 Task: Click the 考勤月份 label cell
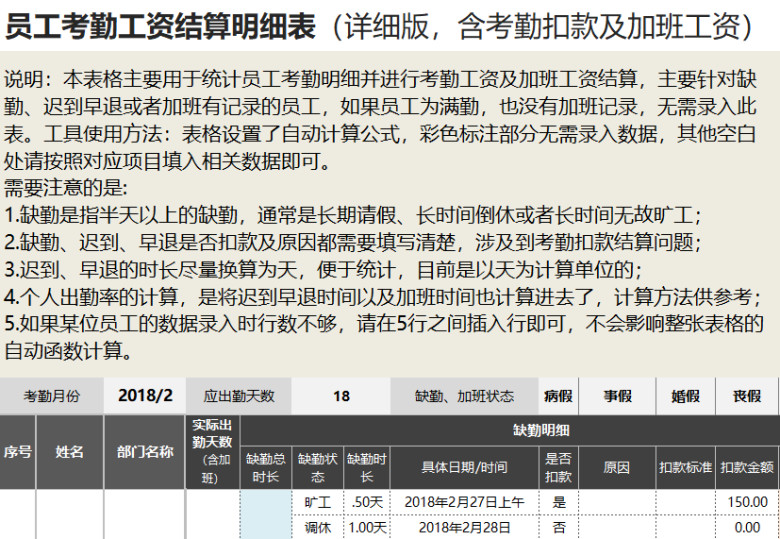point(52,396)
